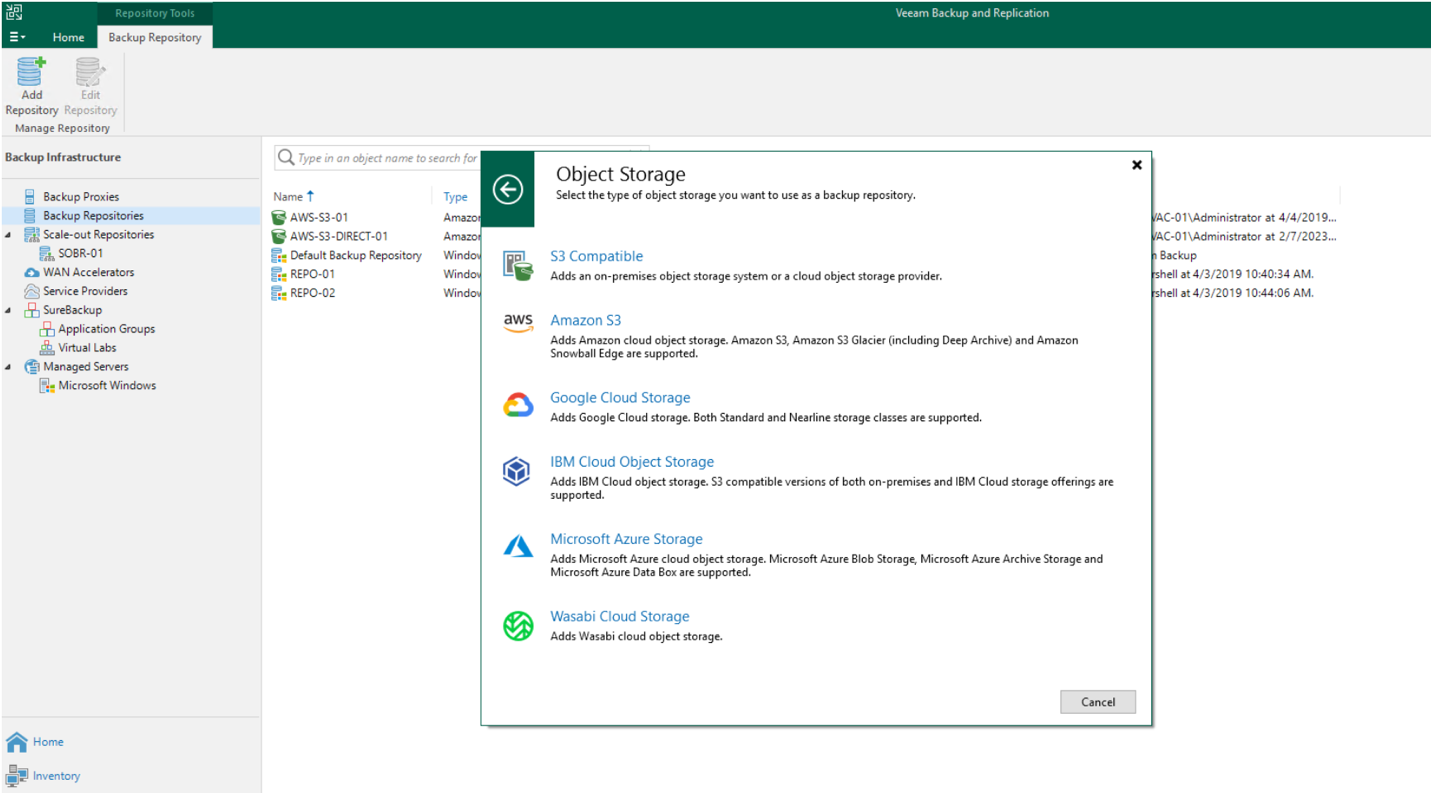Choose the Wasabi Cloud Storage link

(x=620, y=617)
